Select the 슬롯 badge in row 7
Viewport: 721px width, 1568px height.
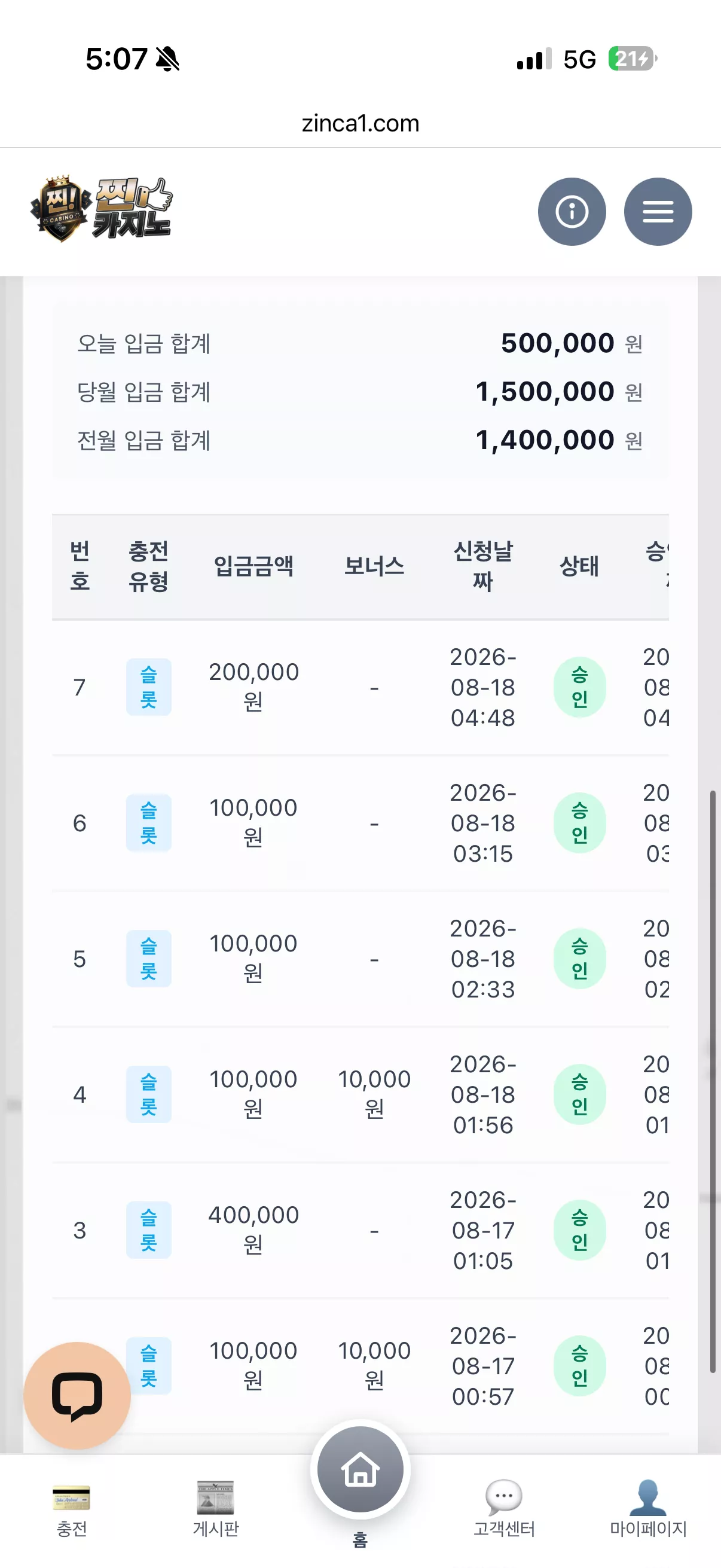click(148, 687)
